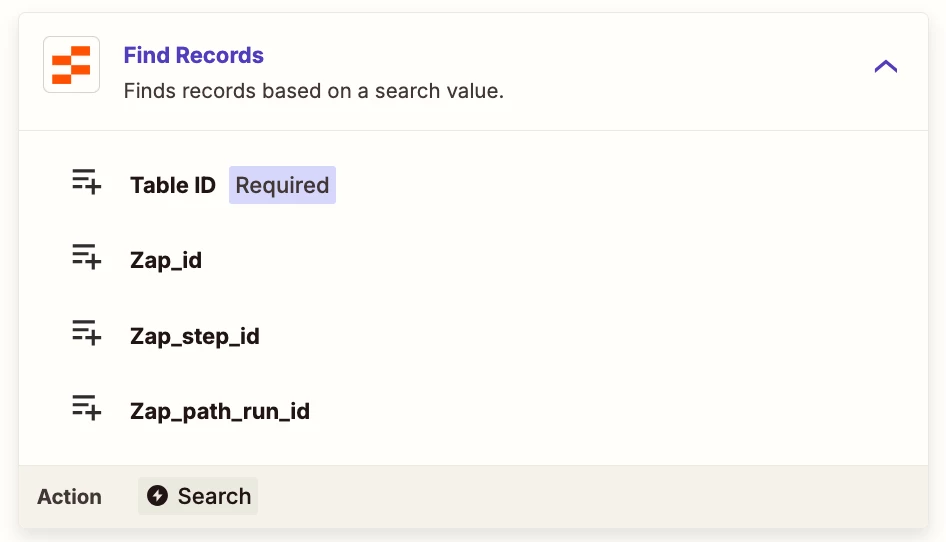This screenshot has height=542, width=946.
Task: Click the Search action tag
Action: (x=198, y=496)
